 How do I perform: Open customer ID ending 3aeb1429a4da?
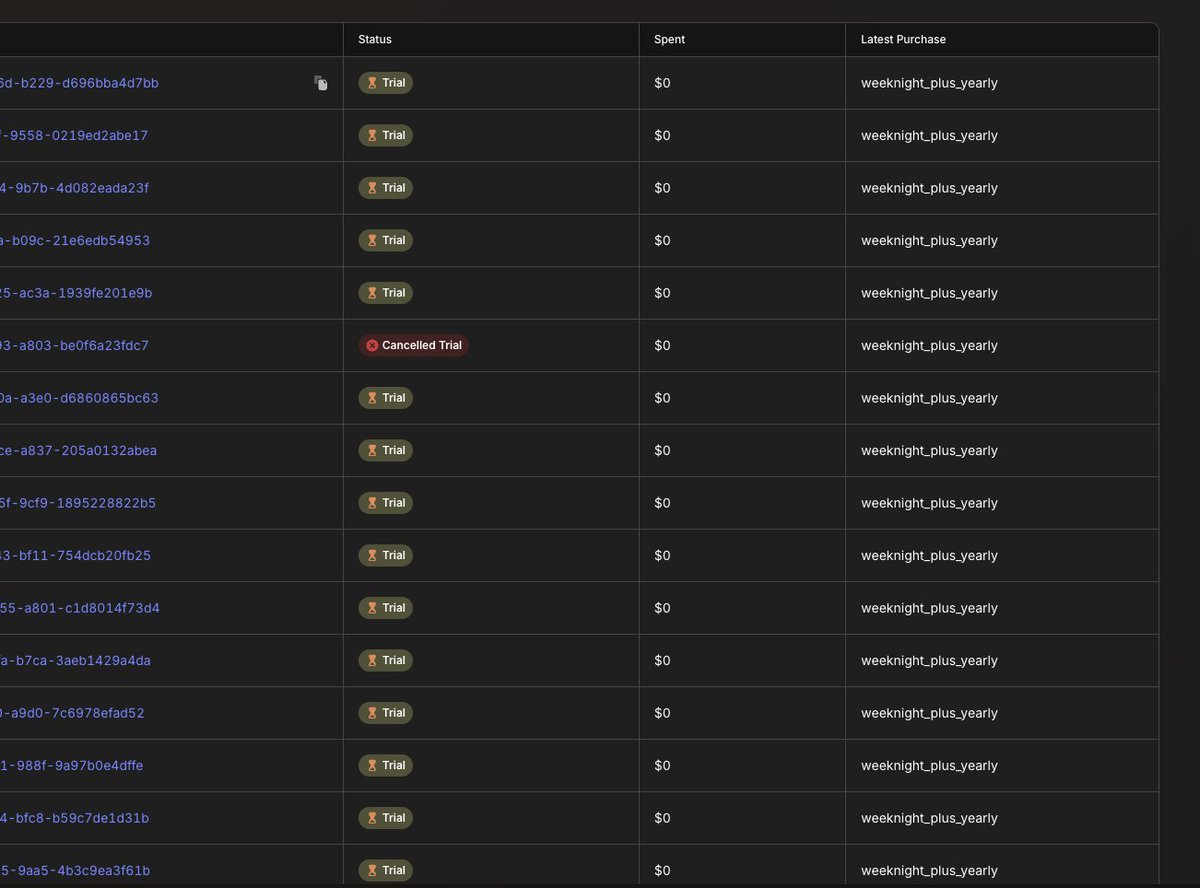pyautogui.click(x=75, y=661)
